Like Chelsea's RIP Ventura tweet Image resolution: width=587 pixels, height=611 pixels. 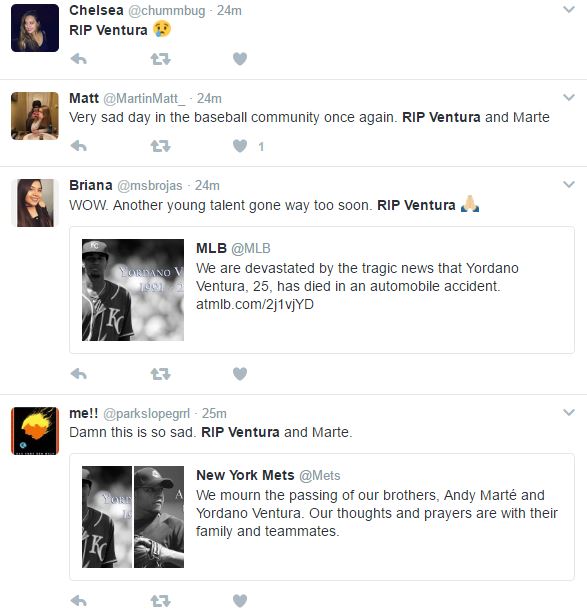240,59
